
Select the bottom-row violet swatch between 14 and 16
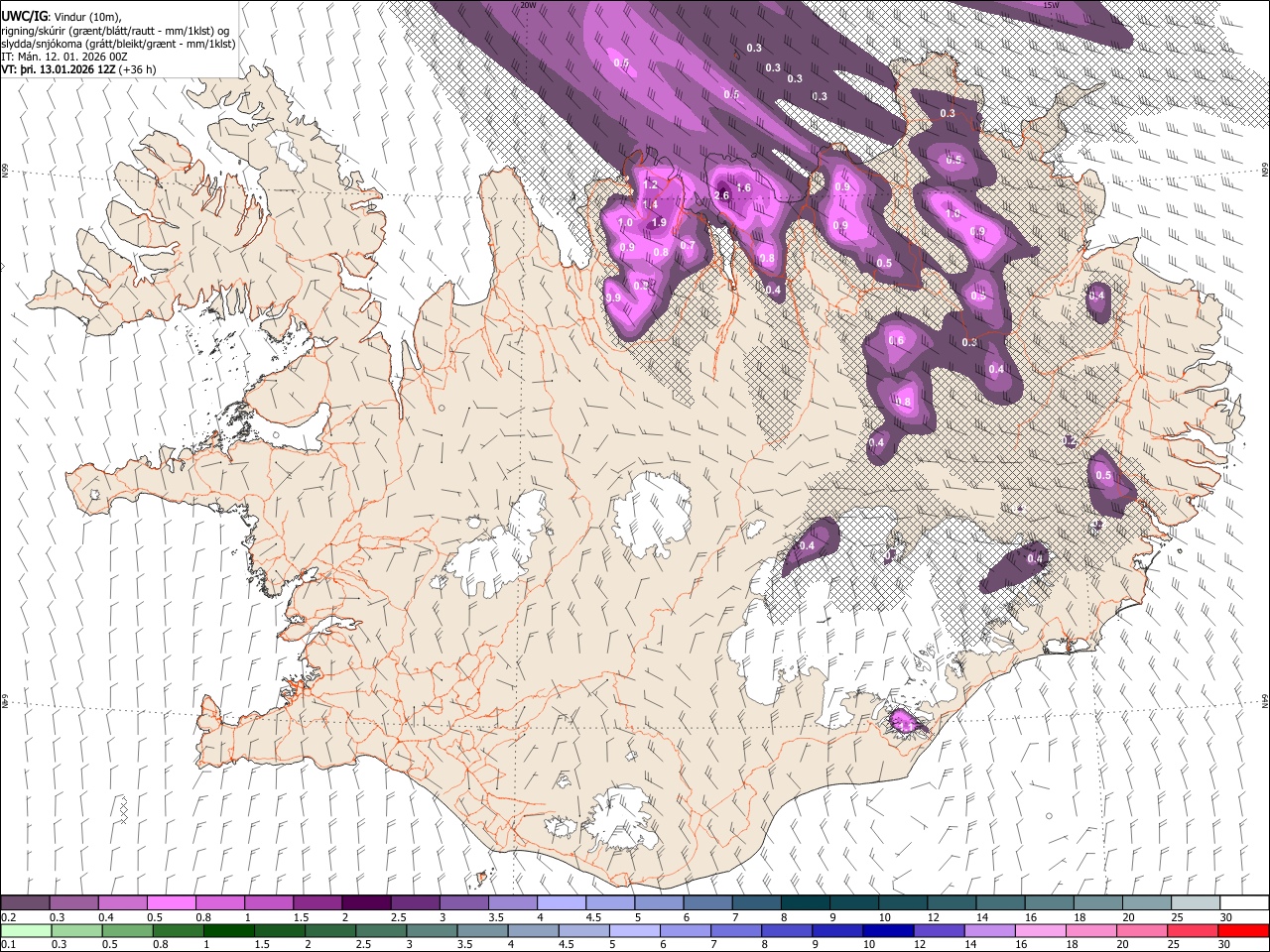[989, 930]
